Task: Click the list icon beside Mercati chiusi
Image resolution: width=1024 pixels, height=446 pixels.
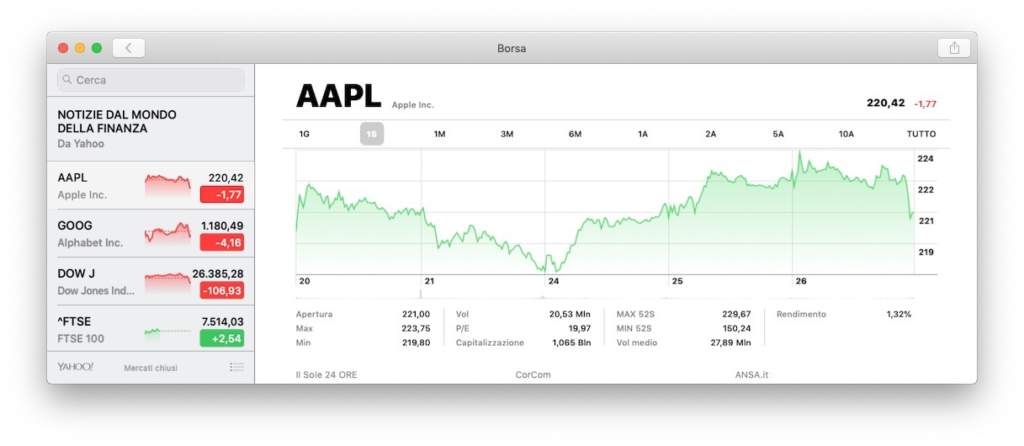Action: click(236, 367)
